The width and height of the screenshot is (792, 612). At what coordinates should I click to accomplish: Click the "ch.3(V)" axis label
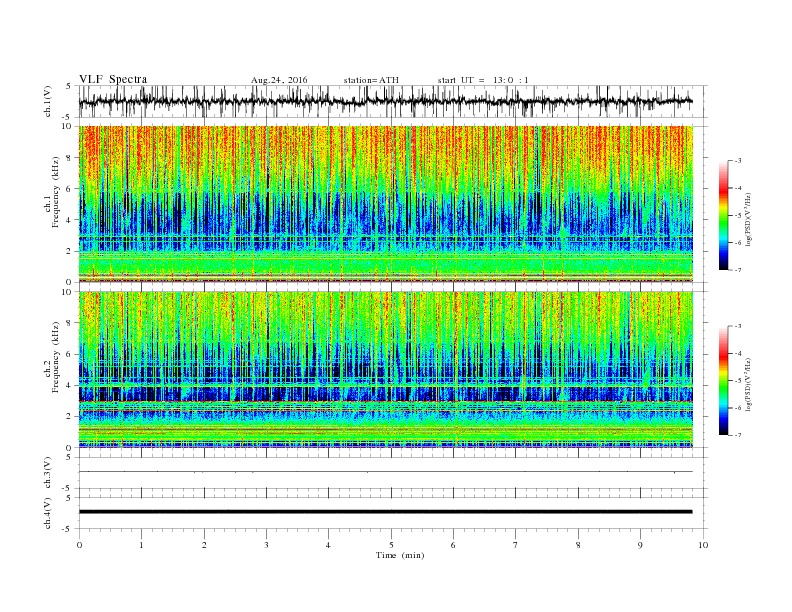click(48, 473)
